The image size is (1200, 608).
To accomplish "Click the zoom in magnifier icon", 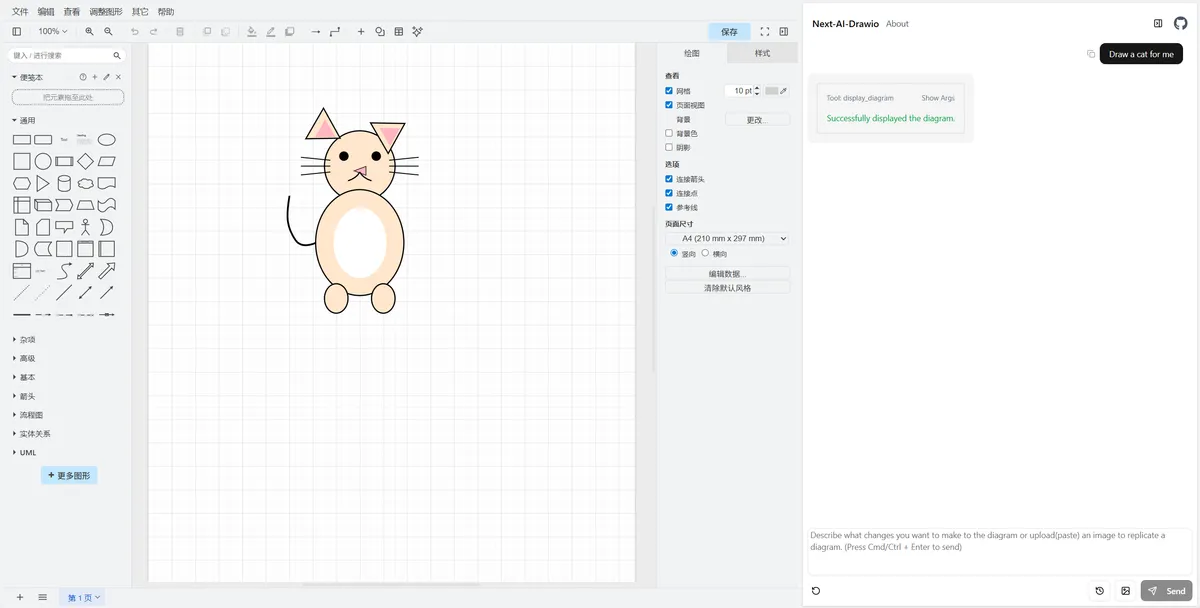I will pyautogui.click(x=90, y=32).
